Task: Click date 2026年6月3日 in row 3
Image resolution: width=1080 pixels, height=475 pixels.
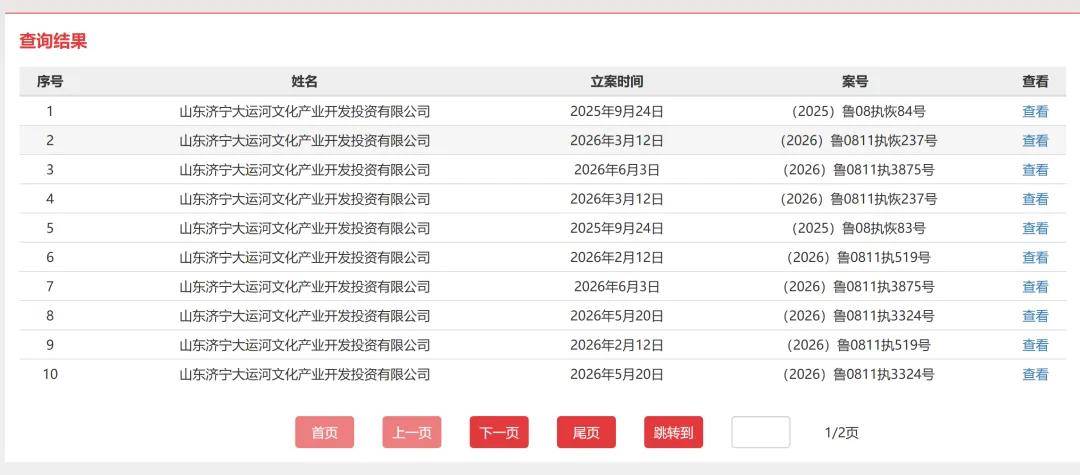Action: (616, 170)
